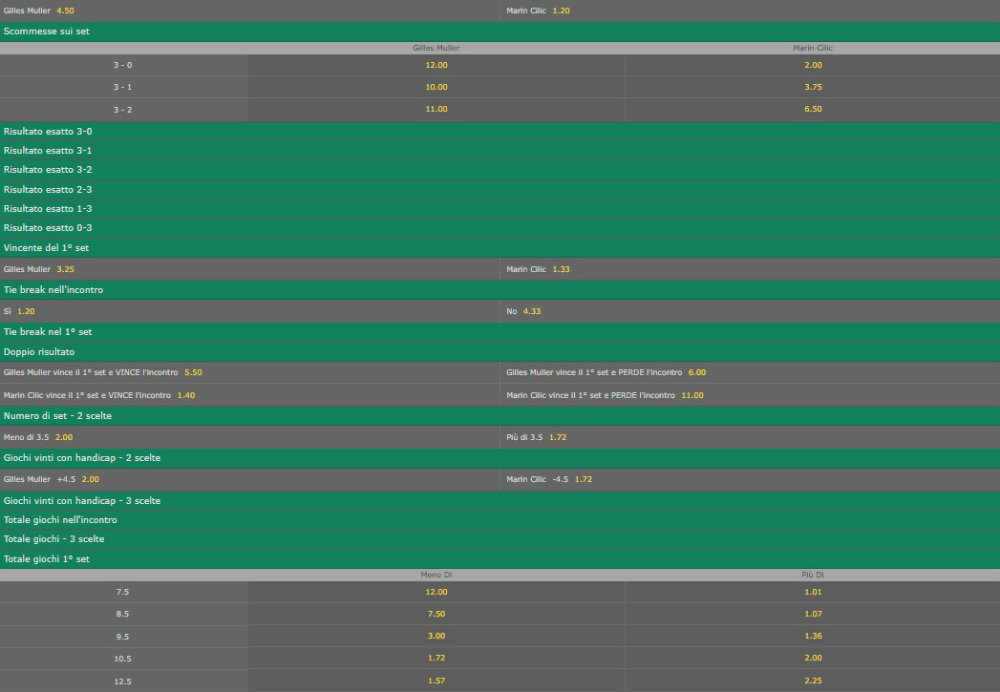This screenshot has height=692, width=1000.
Task: Pick Marin Cilic -4.5 handicap odds
Action: pyautogui.click(x=584, y=479)
